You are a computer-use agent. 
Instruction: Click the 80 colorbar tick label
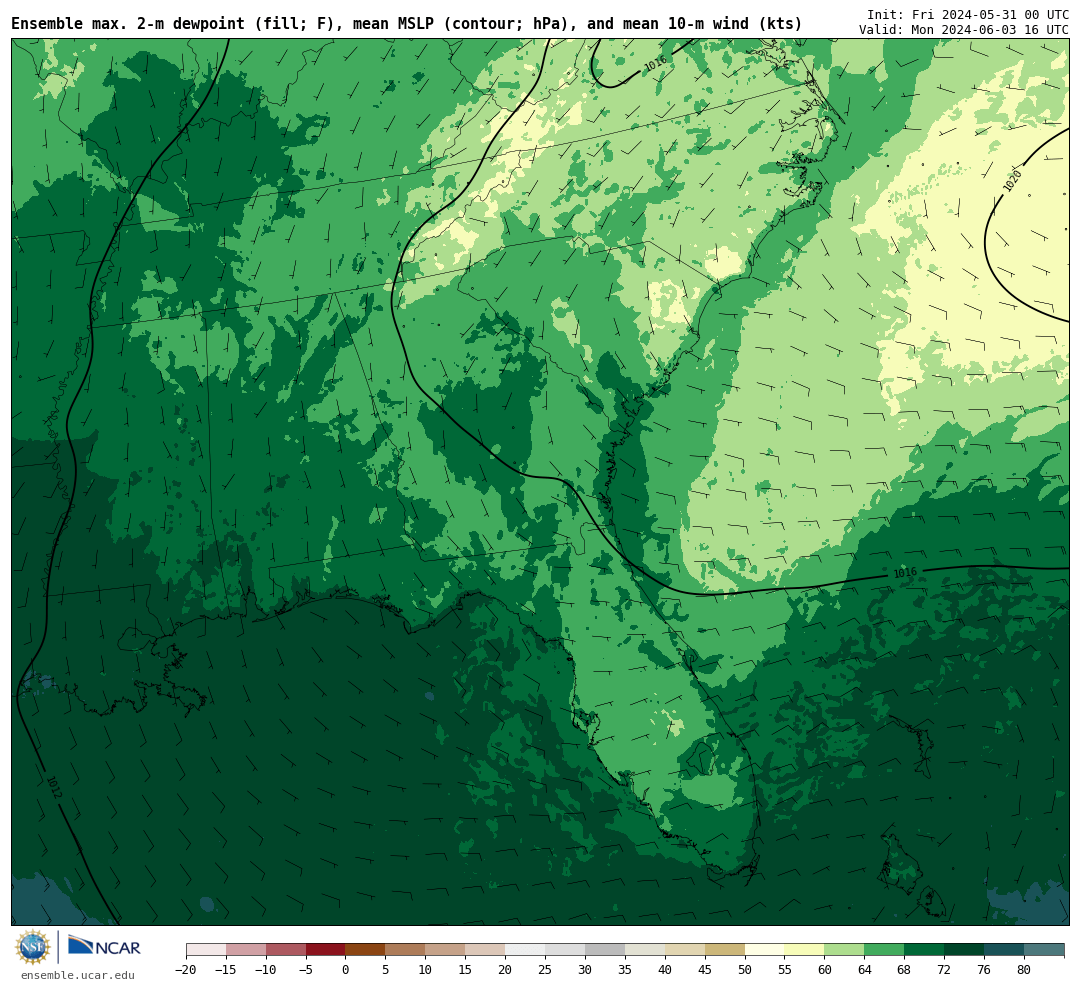1025,970
